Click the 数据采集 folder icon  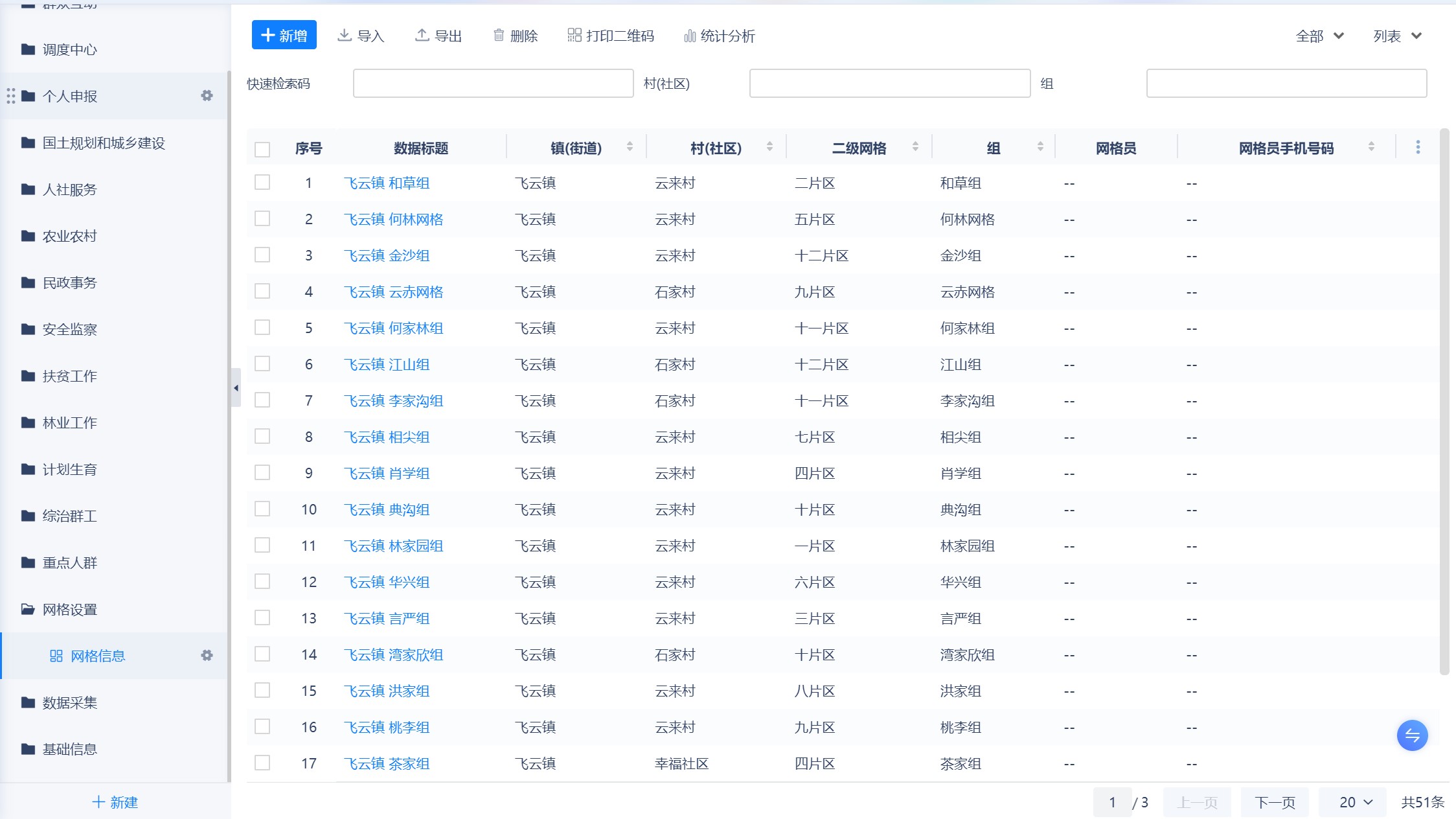pos(28,702)
